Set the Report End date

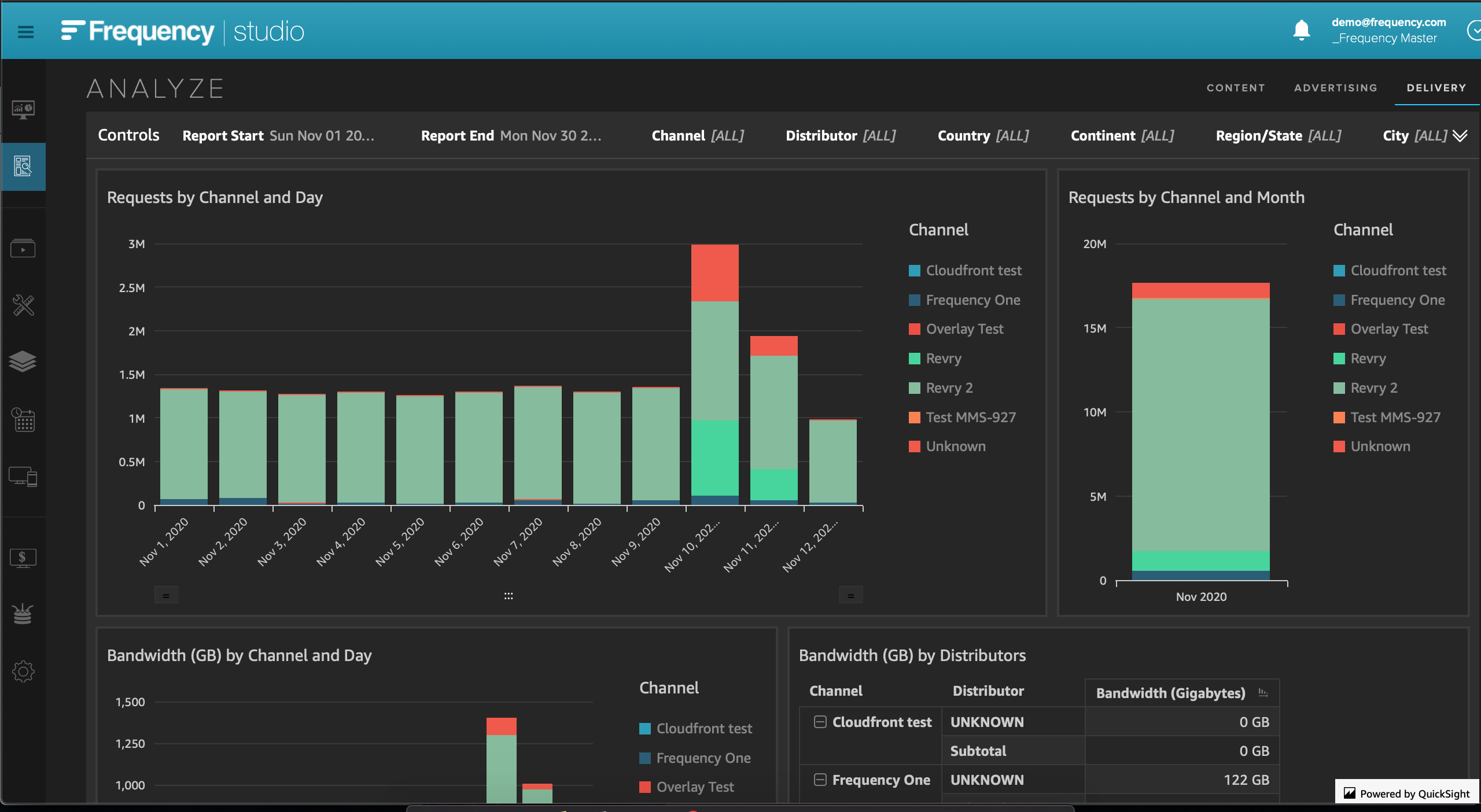(x=511, y=136)
